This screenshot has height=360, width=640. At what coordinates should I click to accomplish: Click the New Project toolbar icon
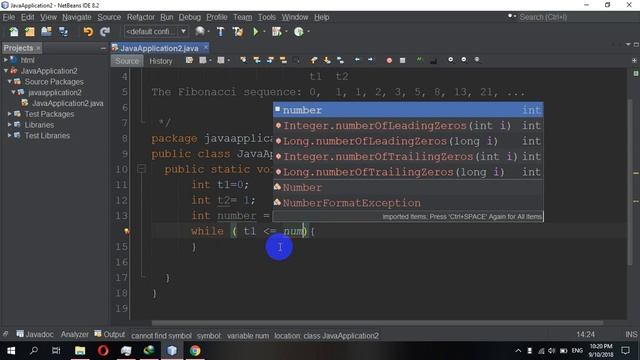[30, 31]
